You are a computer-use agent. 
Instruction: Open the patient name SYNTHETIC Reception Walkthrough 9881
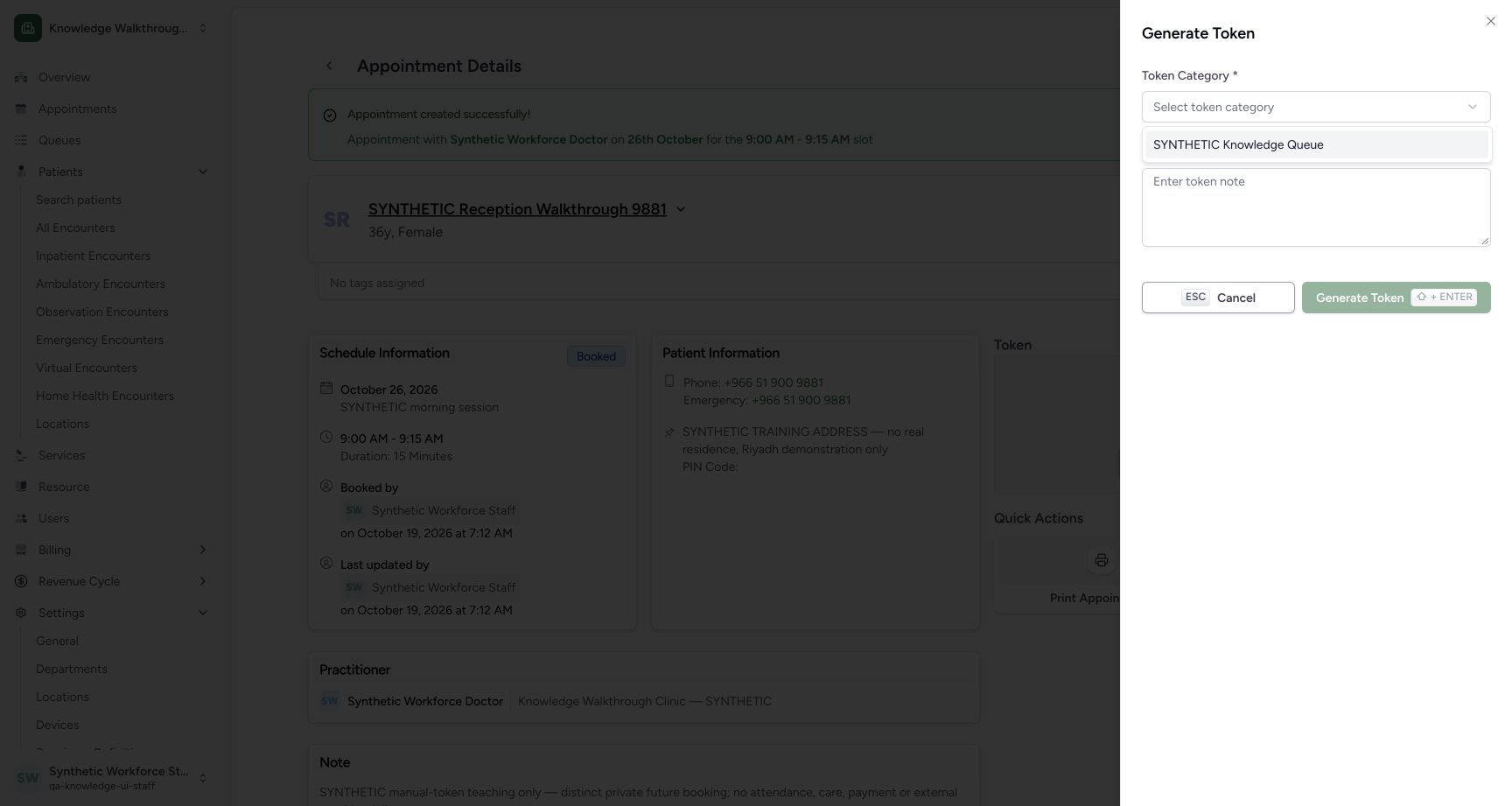click(517, 209)
